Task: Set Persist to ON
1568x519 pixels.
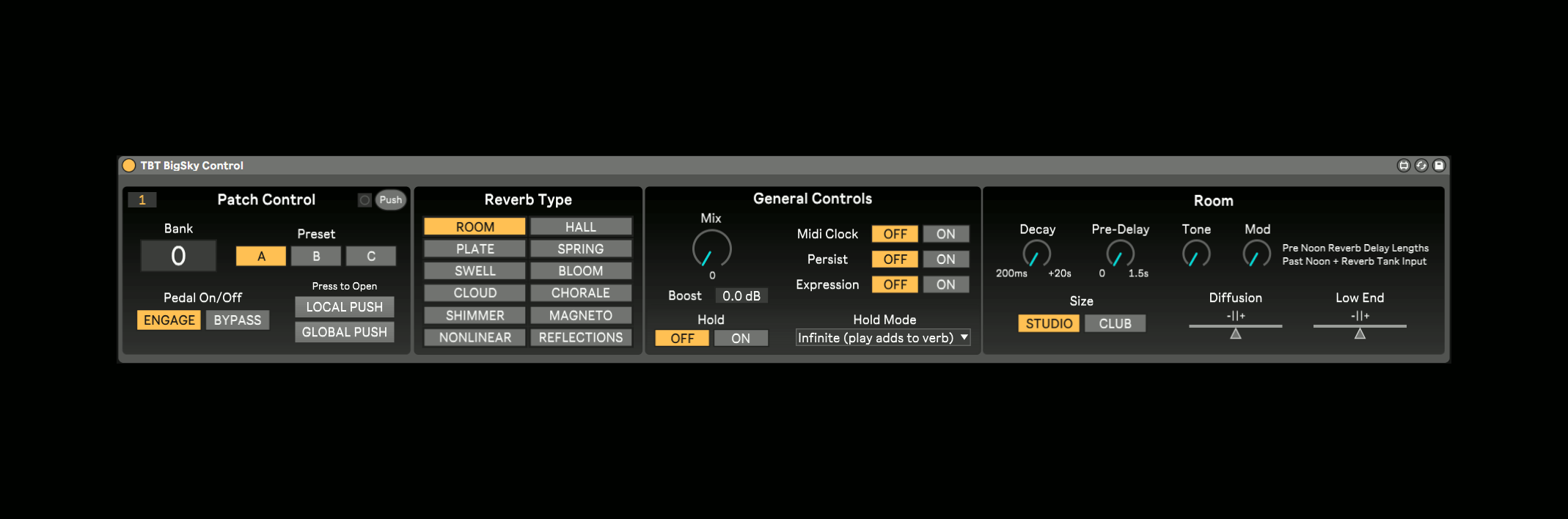Action: (946, 259)
